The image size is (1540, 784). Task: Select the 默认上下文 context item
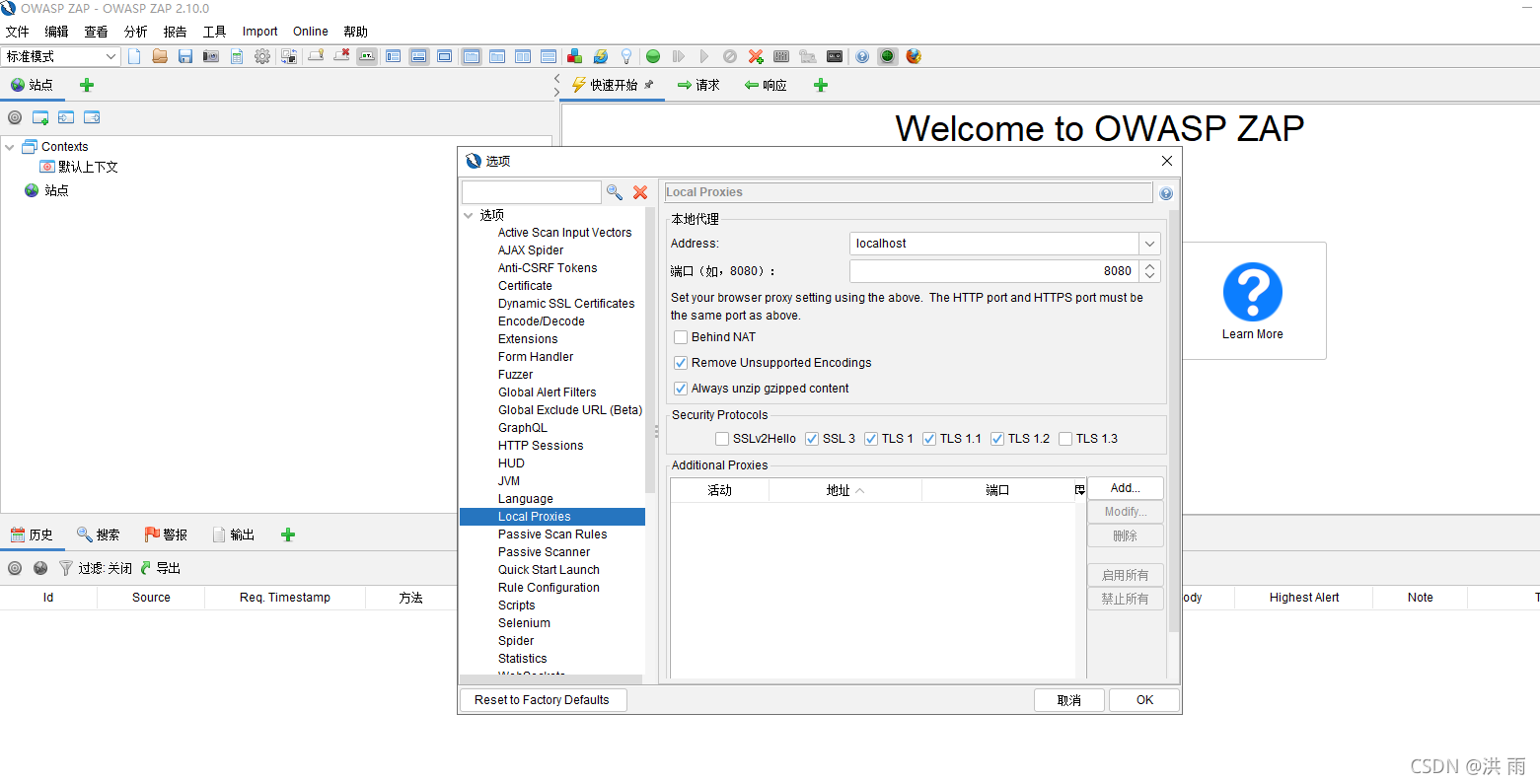(x=79, y=167)
